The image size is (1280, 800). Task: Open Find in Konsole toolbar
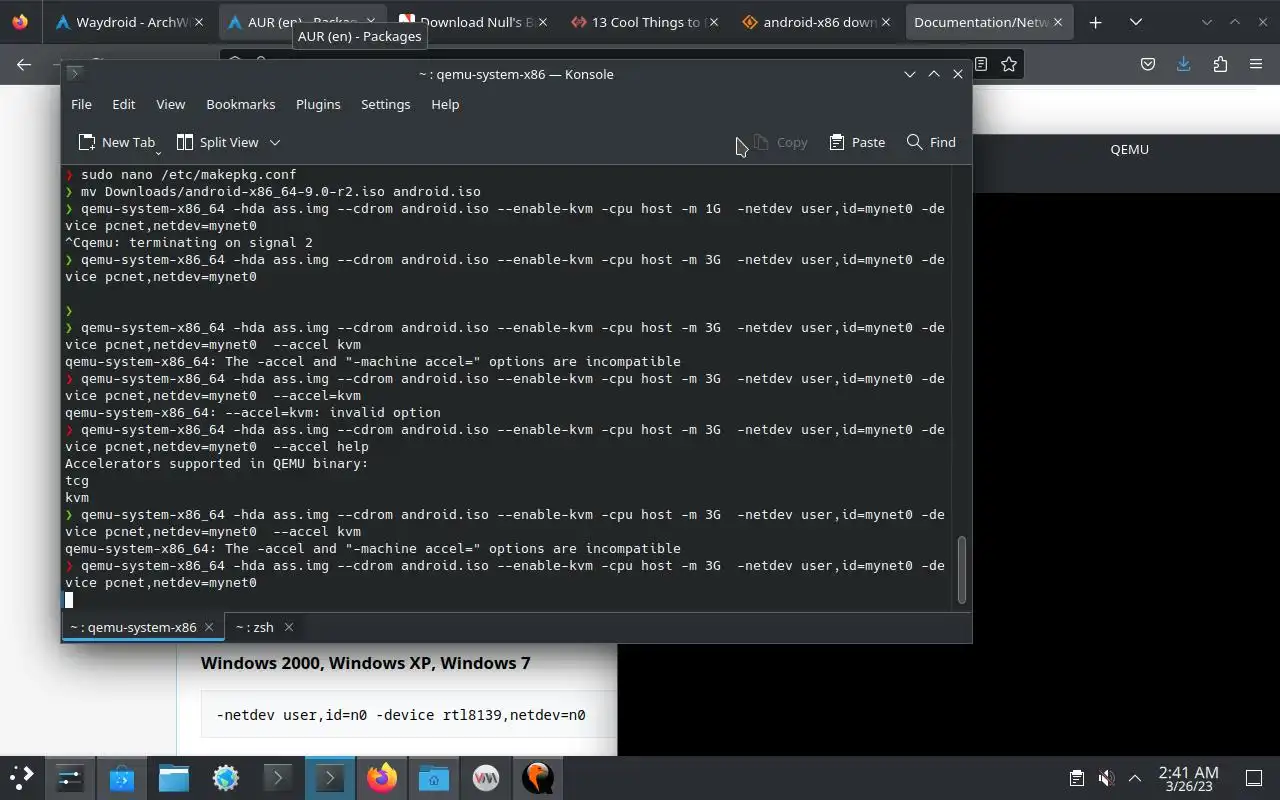point(931,142)
